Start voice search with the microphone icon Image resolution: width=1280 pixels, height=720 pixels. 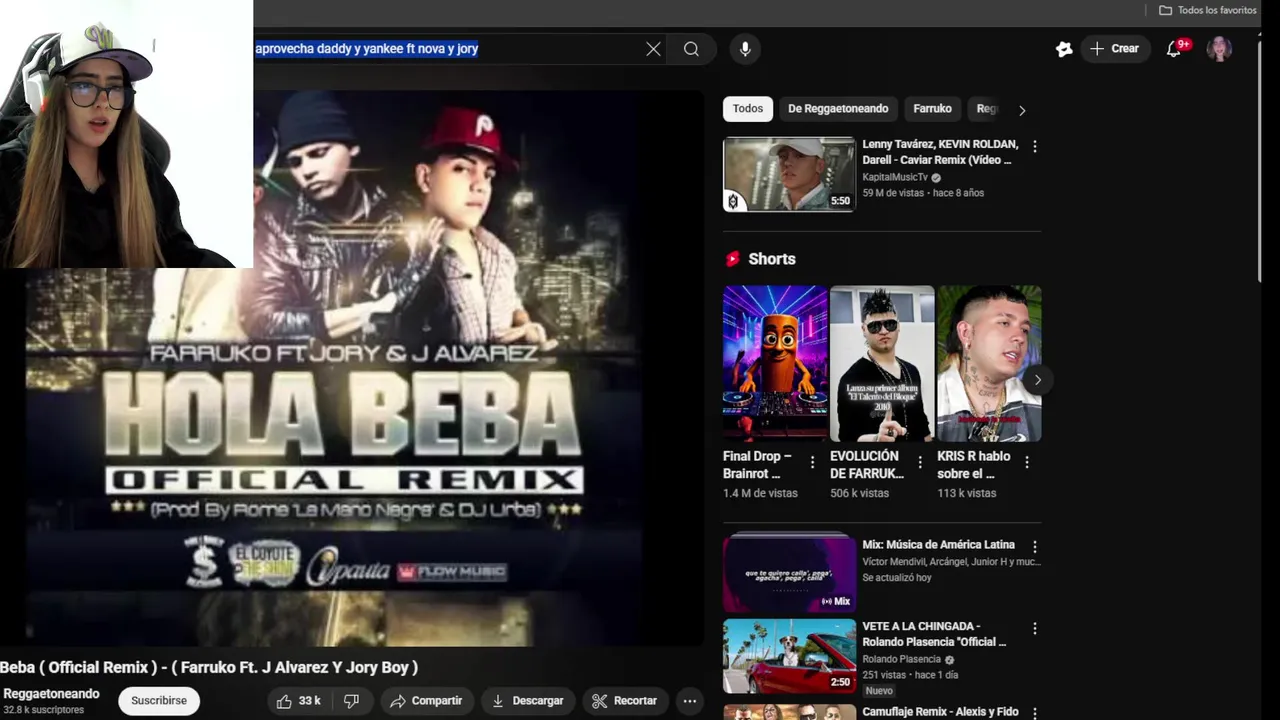(744, 49)
